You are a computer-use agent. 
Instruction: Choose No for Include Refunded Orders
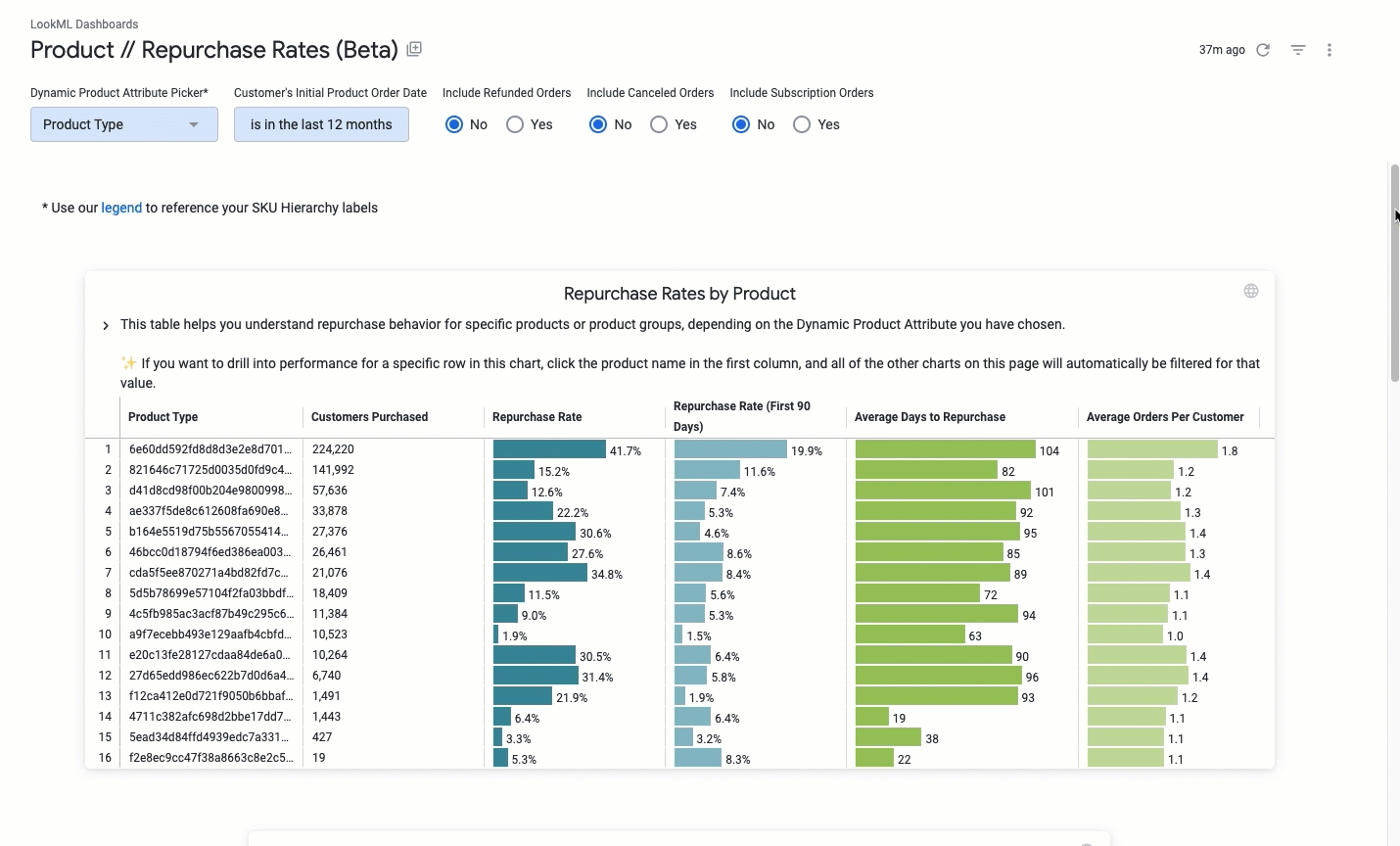click(454, 124)
